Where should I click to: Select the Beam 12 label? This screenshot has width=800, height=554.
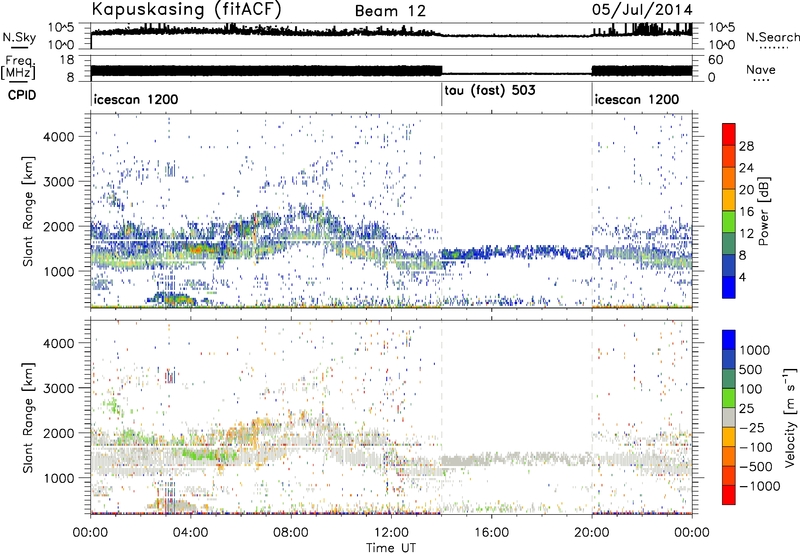(390, 11)
